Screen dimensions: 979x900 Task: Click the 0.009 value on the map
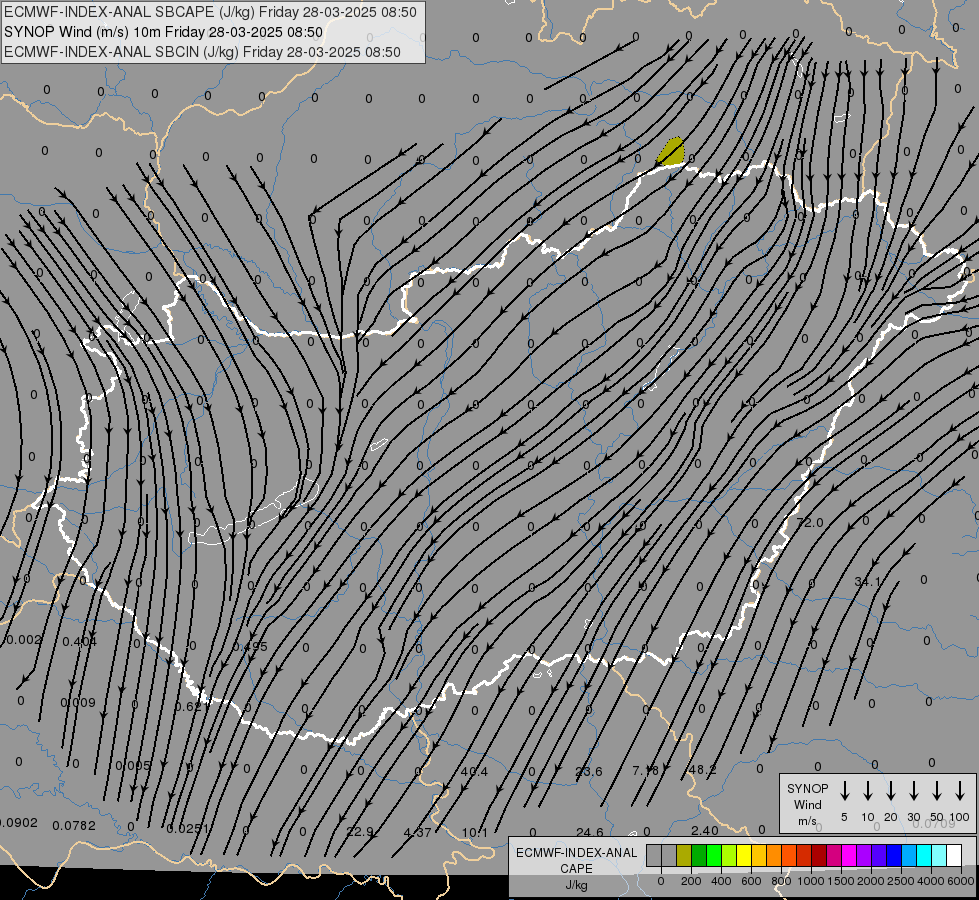tap(78, 703)
